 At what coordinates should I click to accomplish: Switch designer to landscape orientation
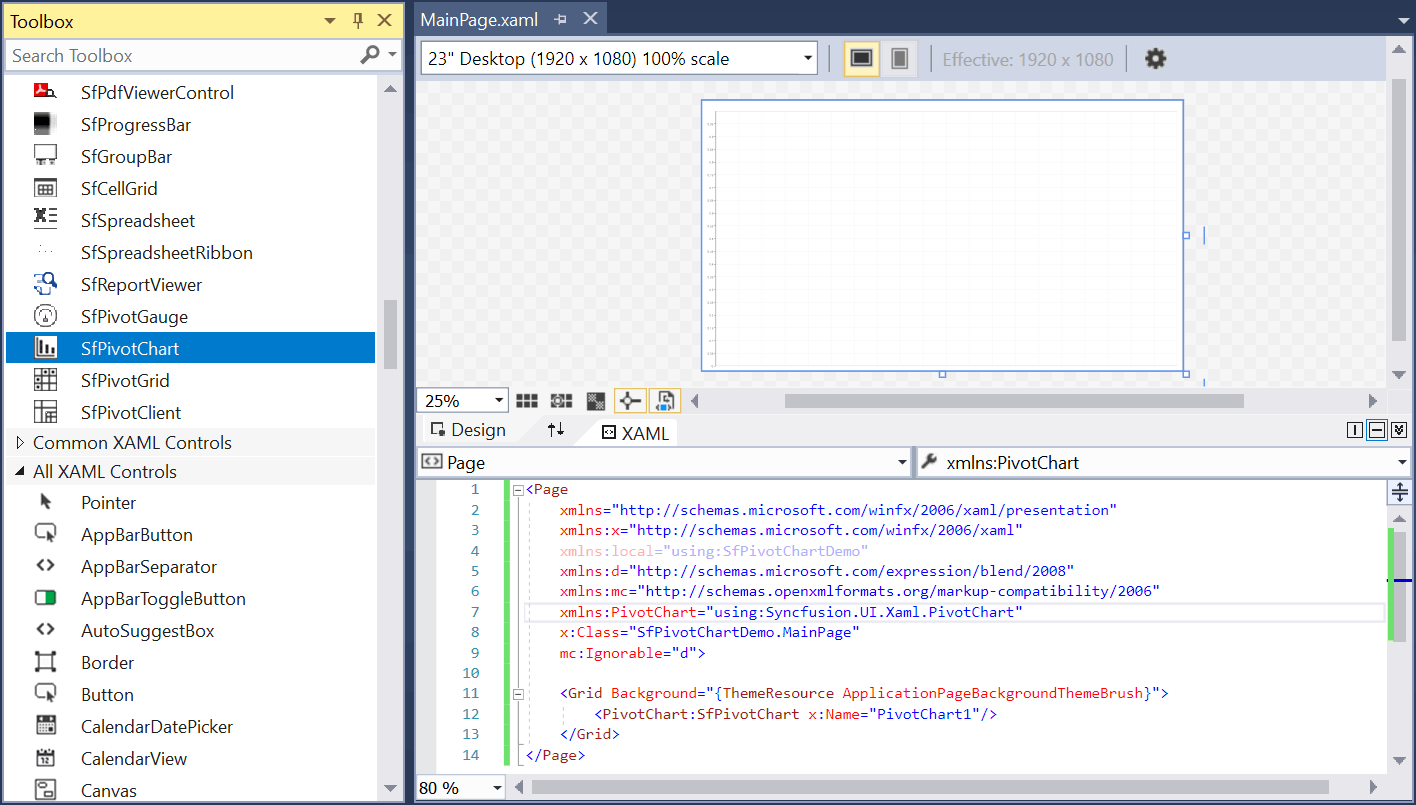[x=861, y=59]
